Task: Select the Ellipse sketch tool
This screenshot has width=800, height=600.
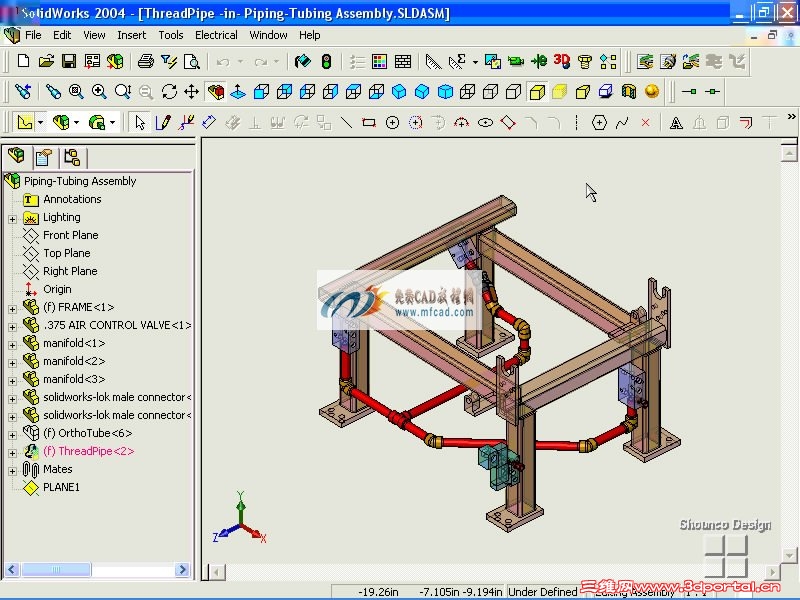Action: (x=485, y=122)
